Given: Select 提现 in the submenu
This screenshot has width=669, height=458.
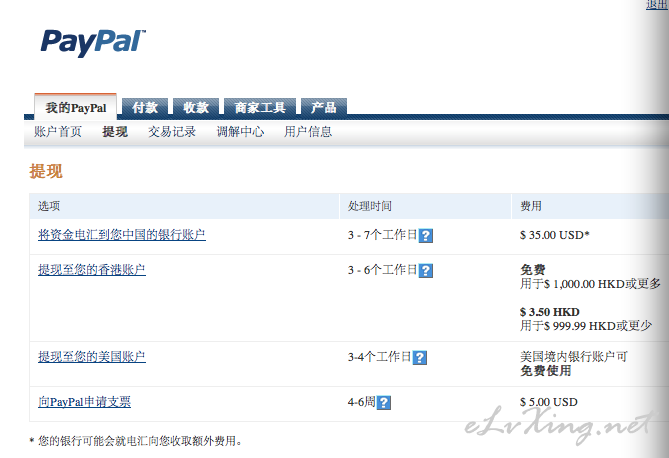Looking at the screenshot, I should click(115, 131).
